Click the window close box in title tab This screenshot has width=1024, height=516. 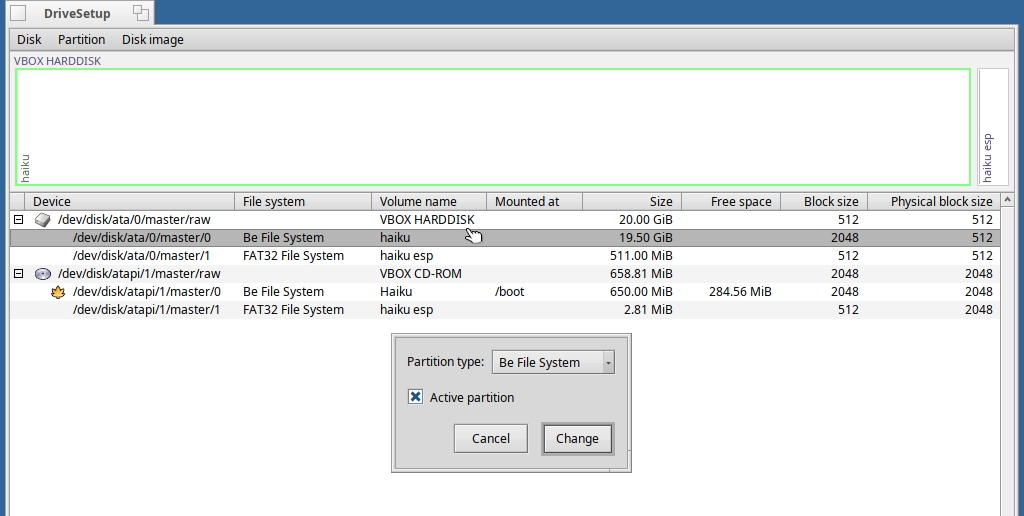coord(18,13)
